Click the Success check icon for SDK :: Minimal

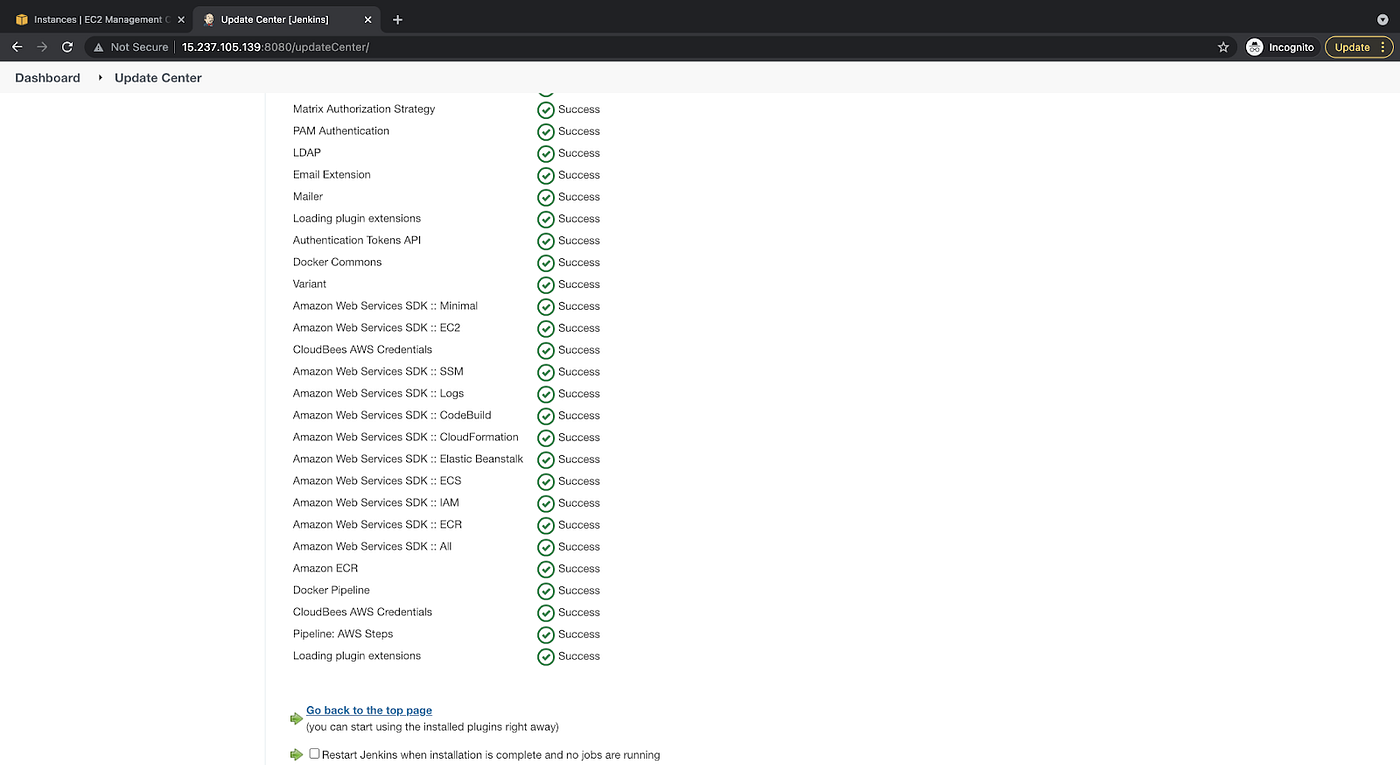[546, 307]
